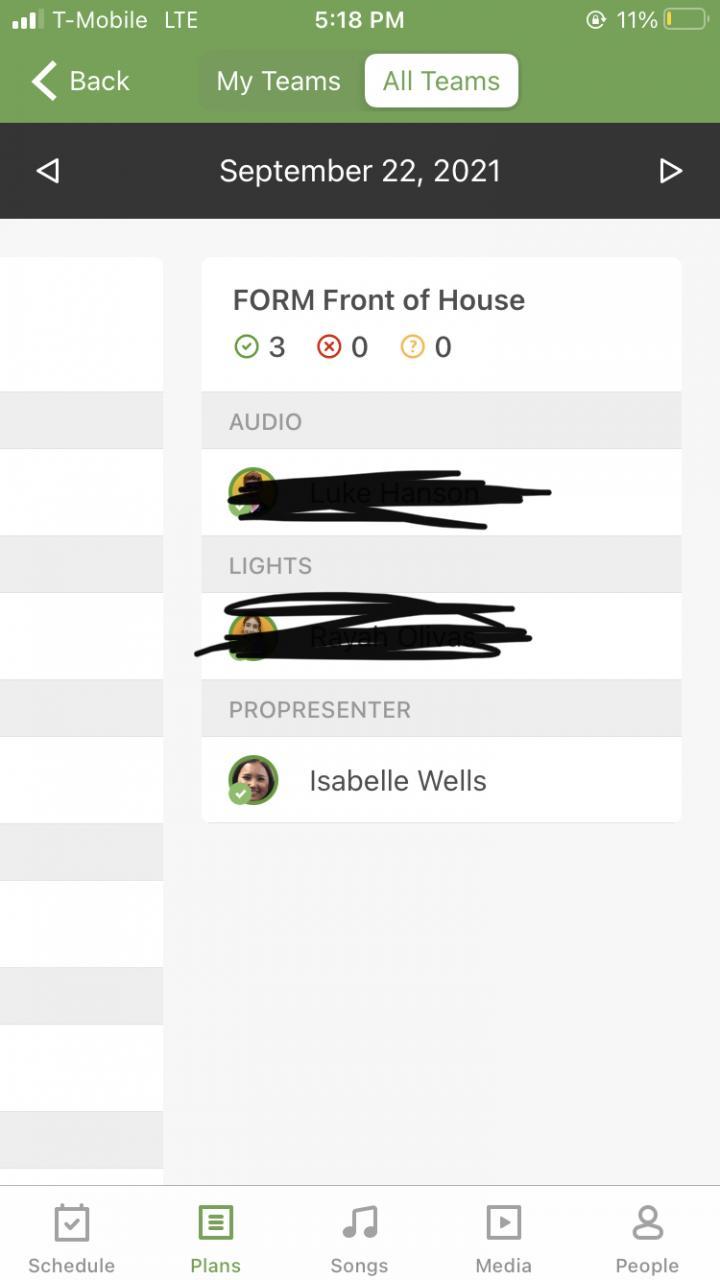Tap the LIGHTS section header

(440, 565)
